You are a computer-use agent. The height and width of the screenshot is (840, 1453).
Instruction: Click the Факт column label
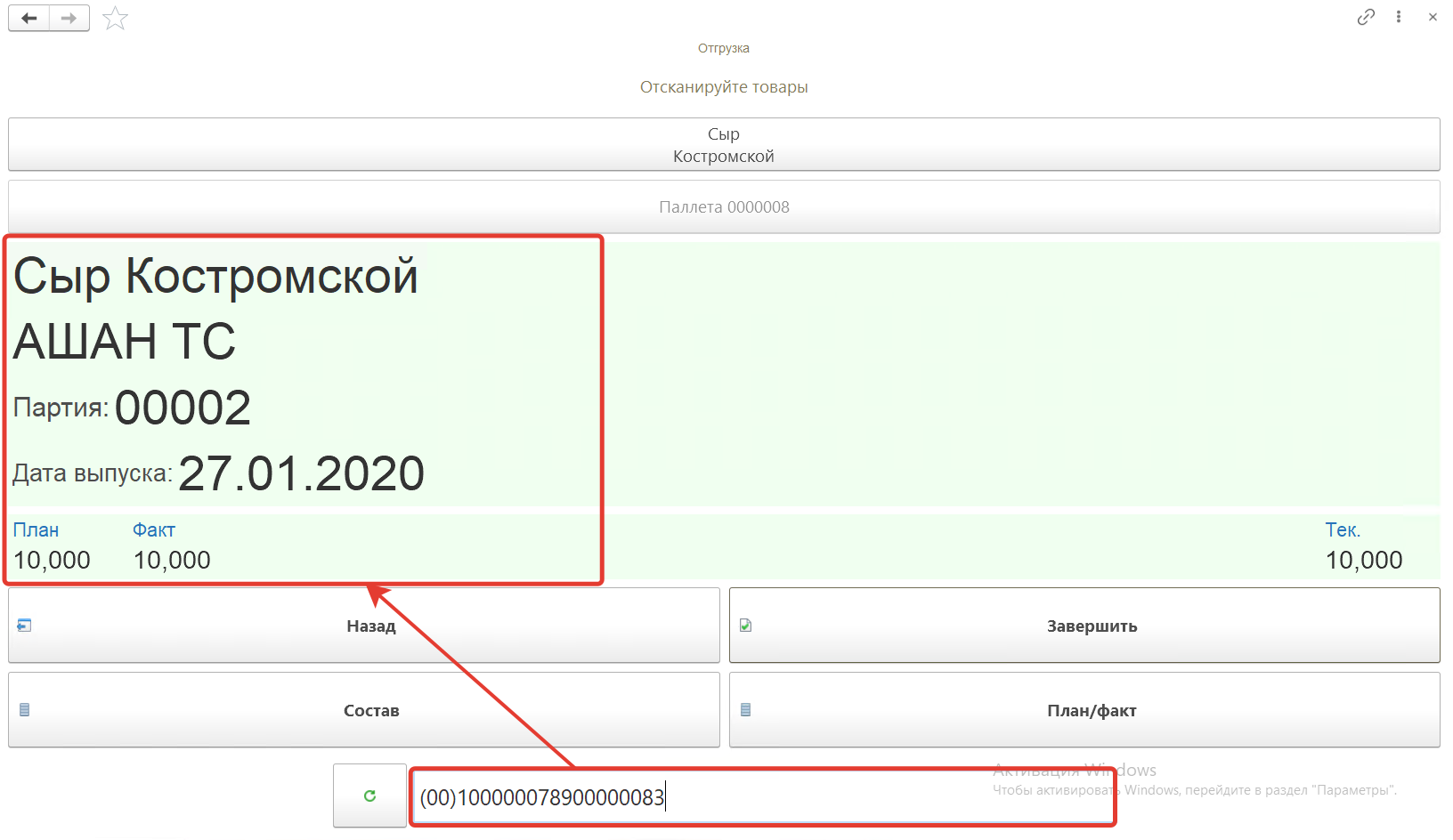[x=154, y=530]
